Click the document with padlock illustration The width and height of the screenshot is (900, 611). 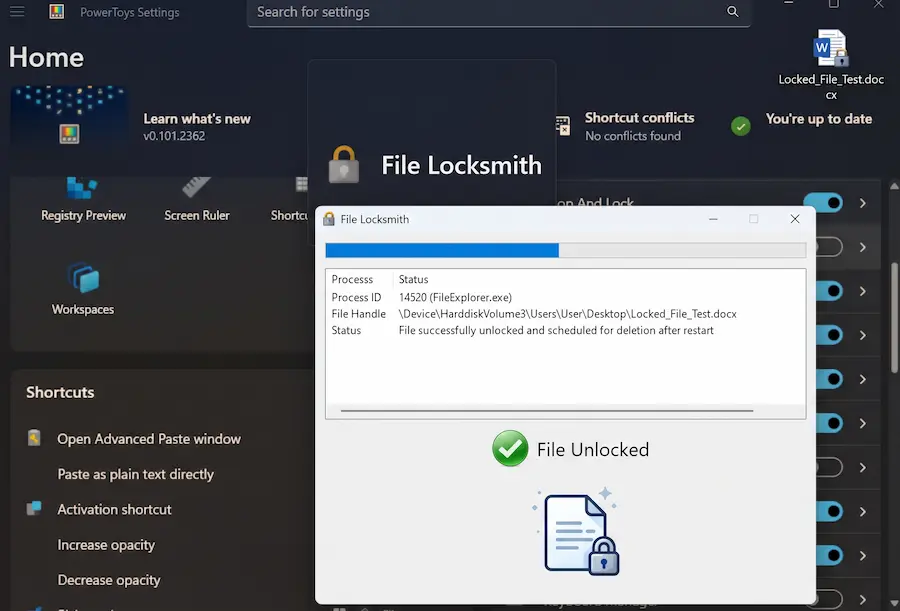[576, 532]
